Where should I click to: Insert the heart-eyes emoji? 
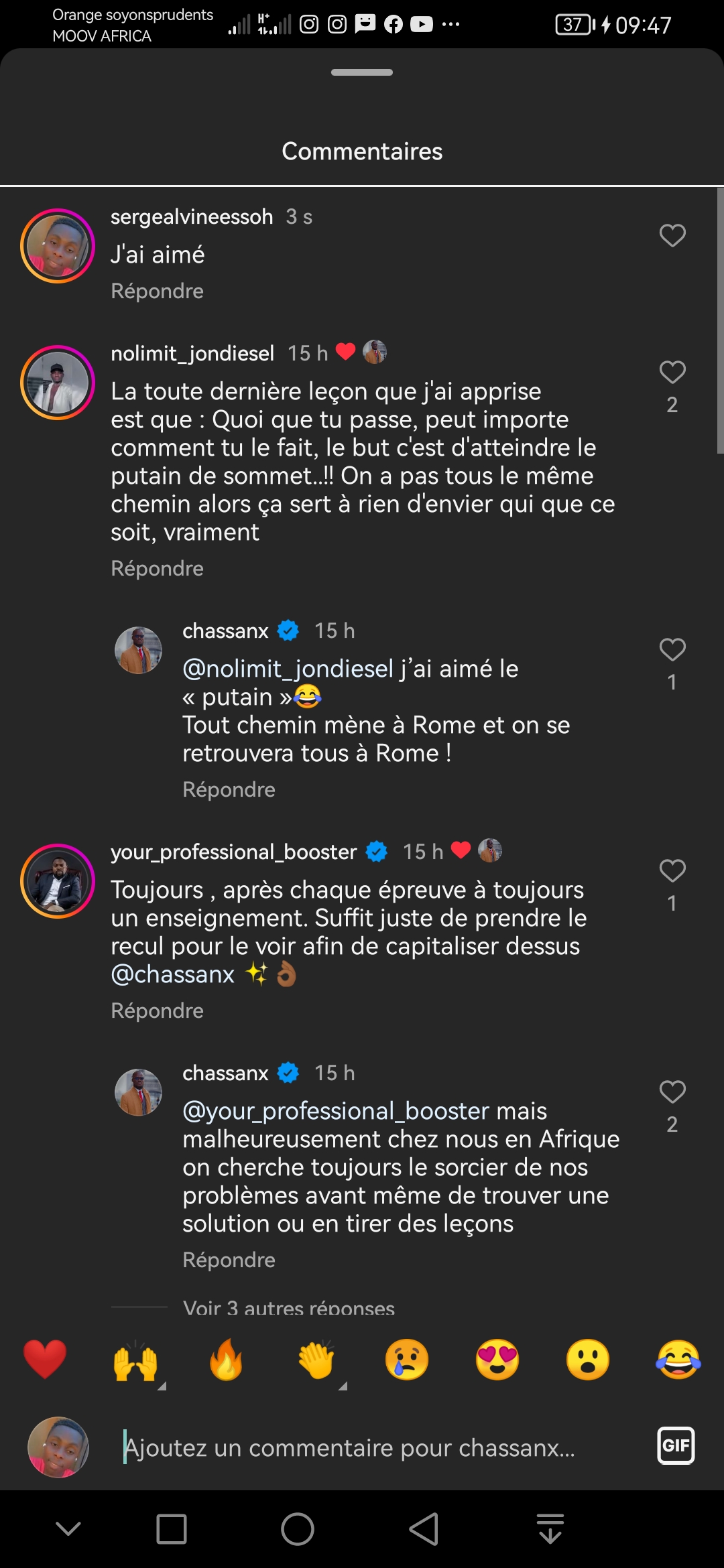pyautogui.click(x=497, y=1360)
